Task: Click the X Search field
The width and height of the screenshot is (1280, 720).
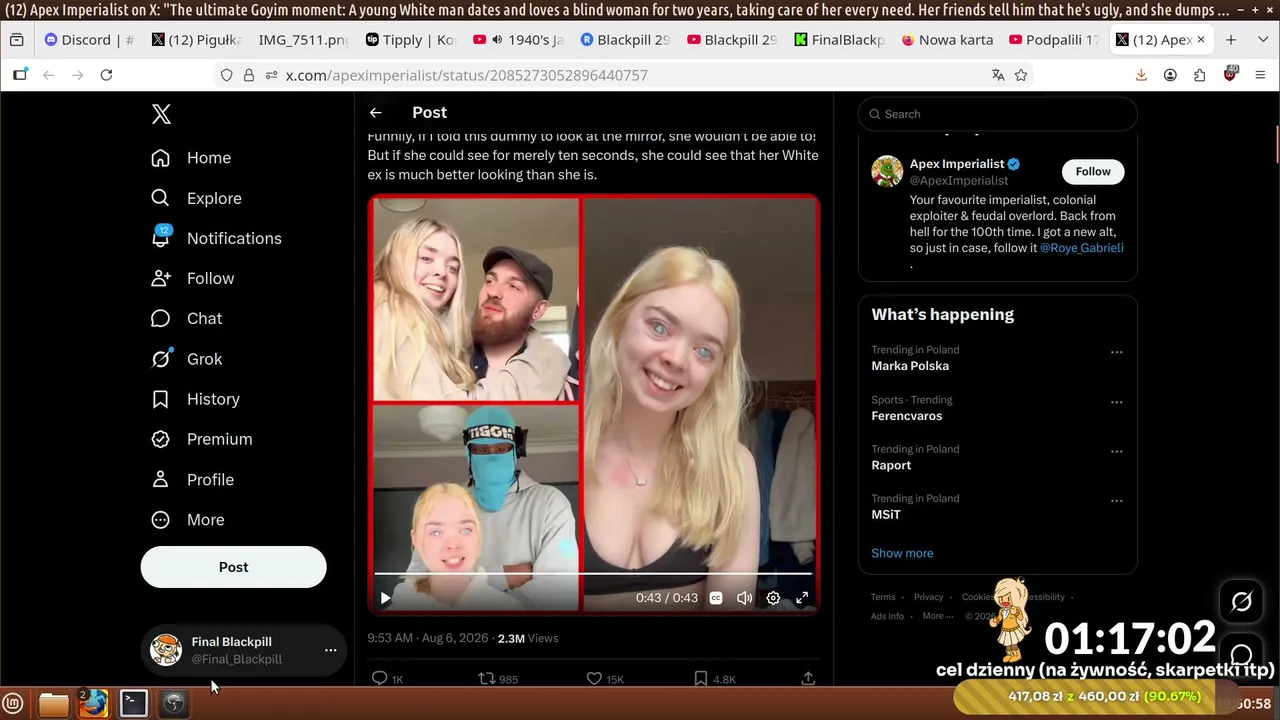Action: point(998,114)
